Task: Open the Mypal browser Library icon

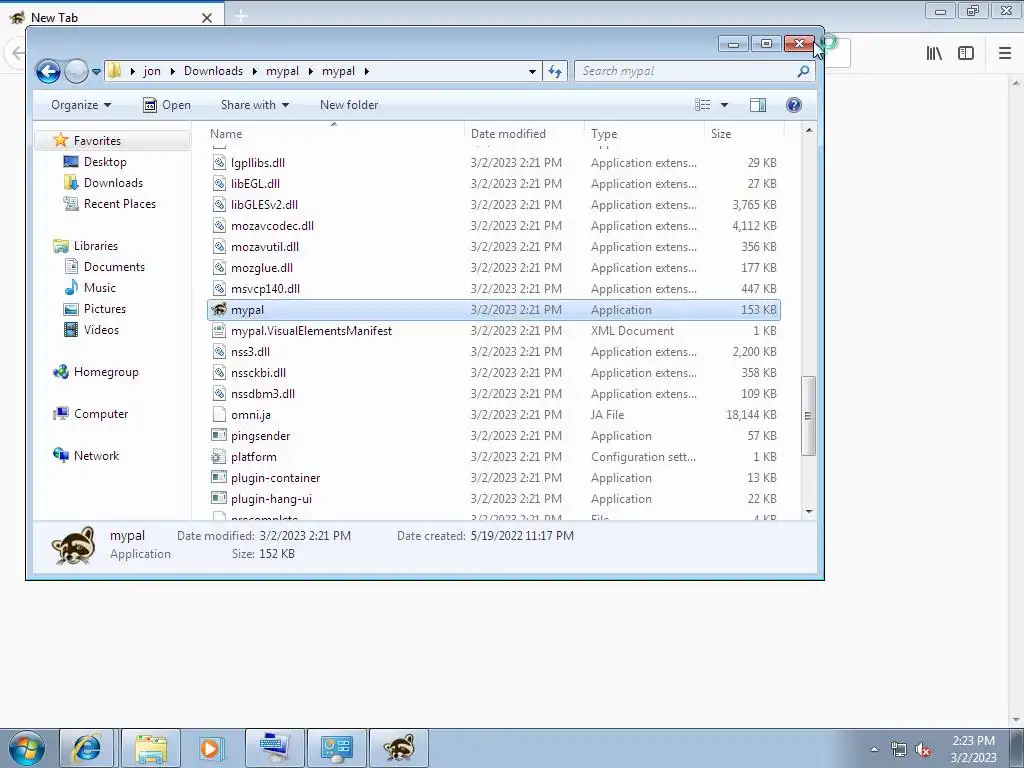Action: [934, 54]
